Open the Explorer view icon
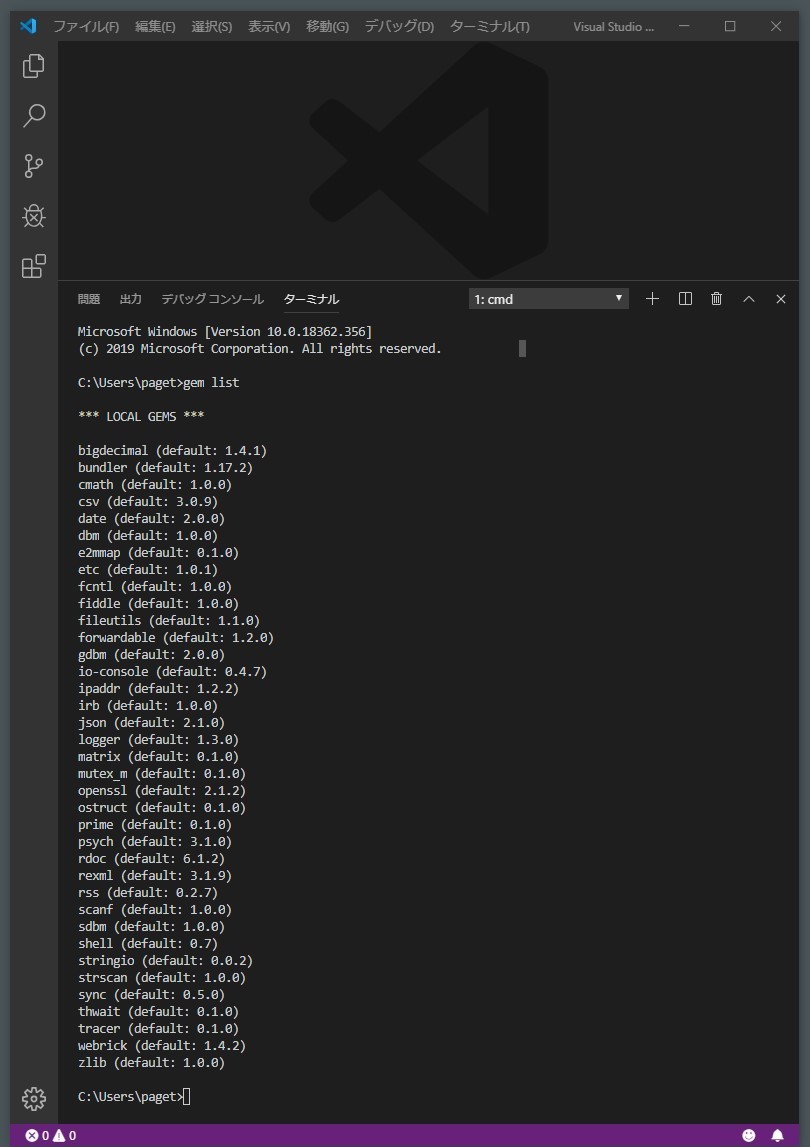This screenshot has height=1147, width=810. [34, 66]
